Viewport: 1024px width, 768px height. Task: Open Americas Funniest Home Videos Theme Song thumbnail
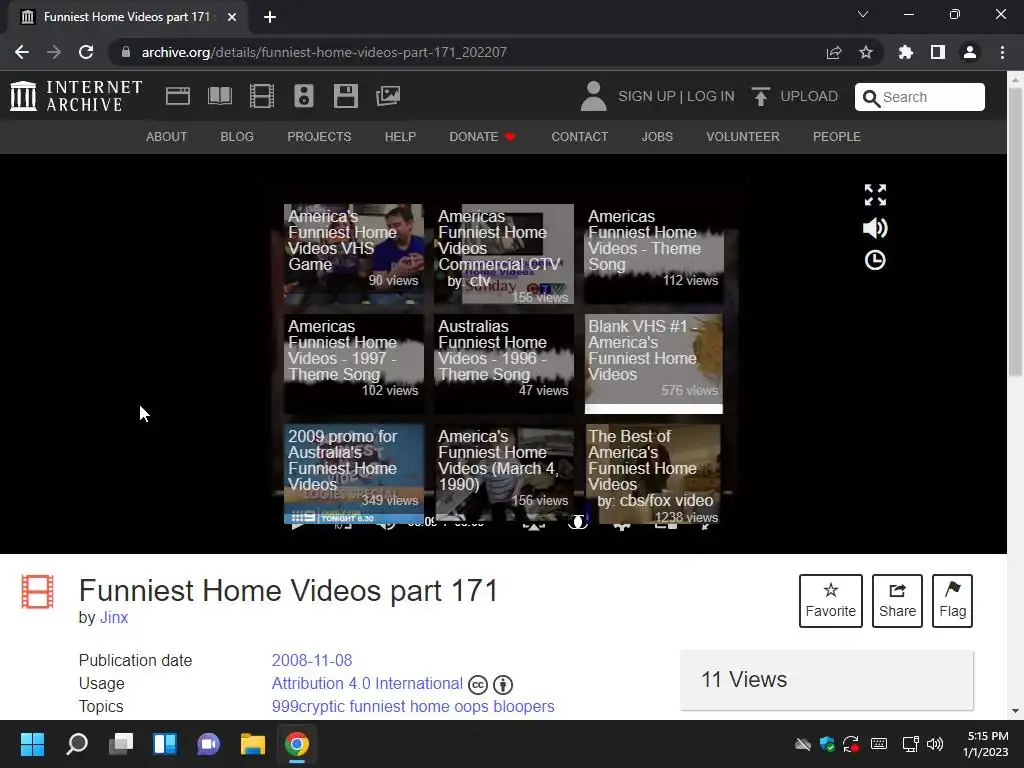654,253
